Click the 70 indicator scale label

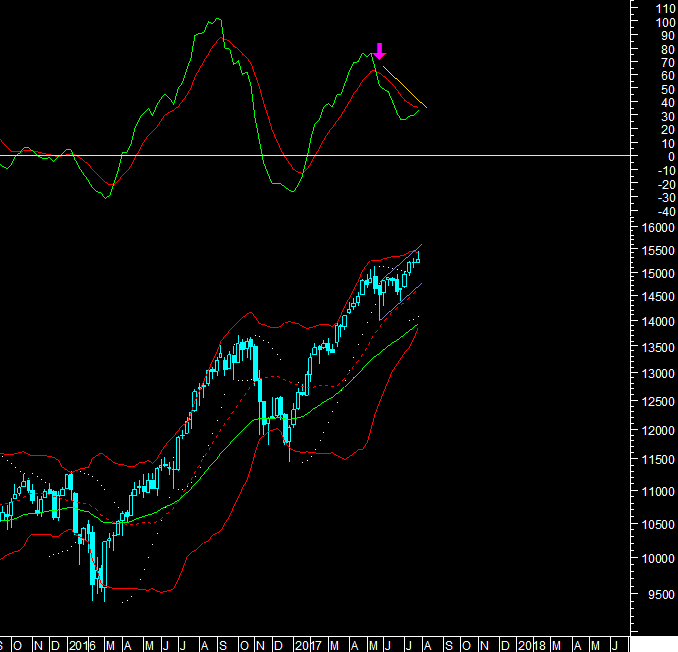668,63
